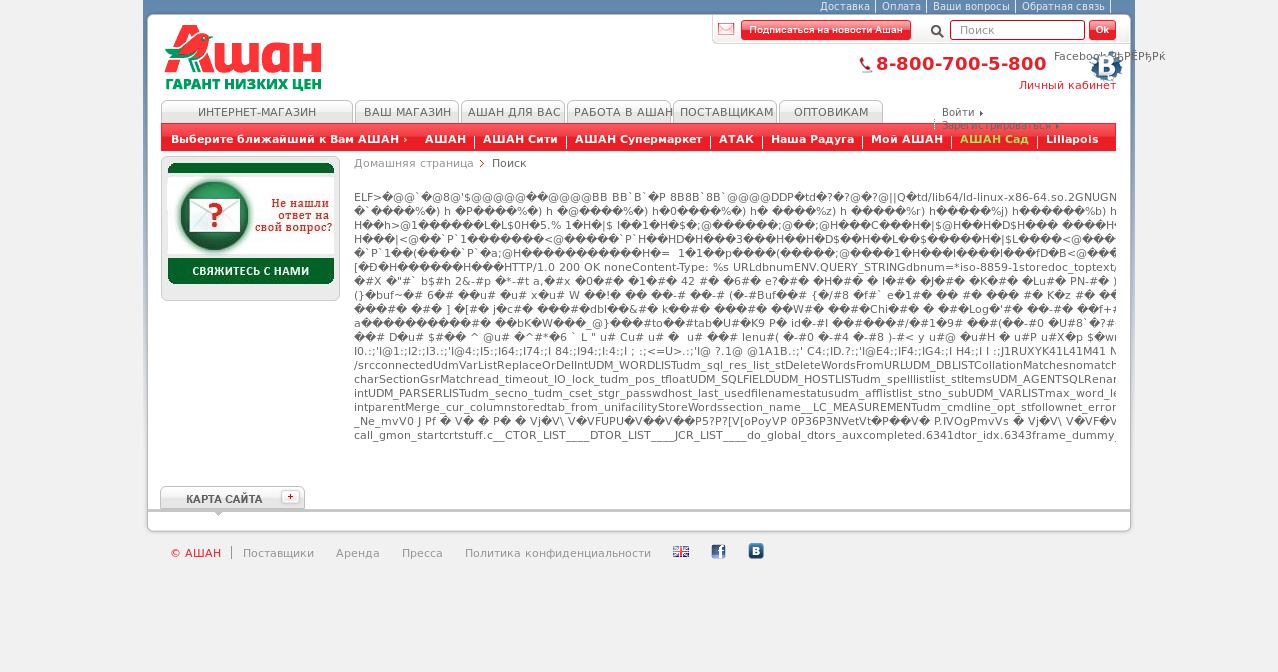Image resolution: width=1278 pixels, height=672 pixels.
Task: Click Домашняя страница breadcrumb
Action: (x=414, y=163)
